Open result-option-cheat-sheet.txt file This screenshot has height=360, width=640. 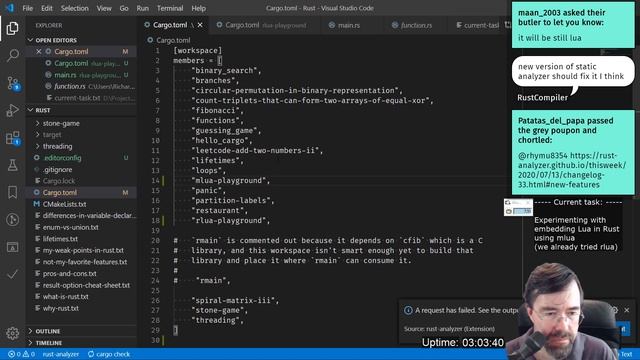tap(87, 285)
